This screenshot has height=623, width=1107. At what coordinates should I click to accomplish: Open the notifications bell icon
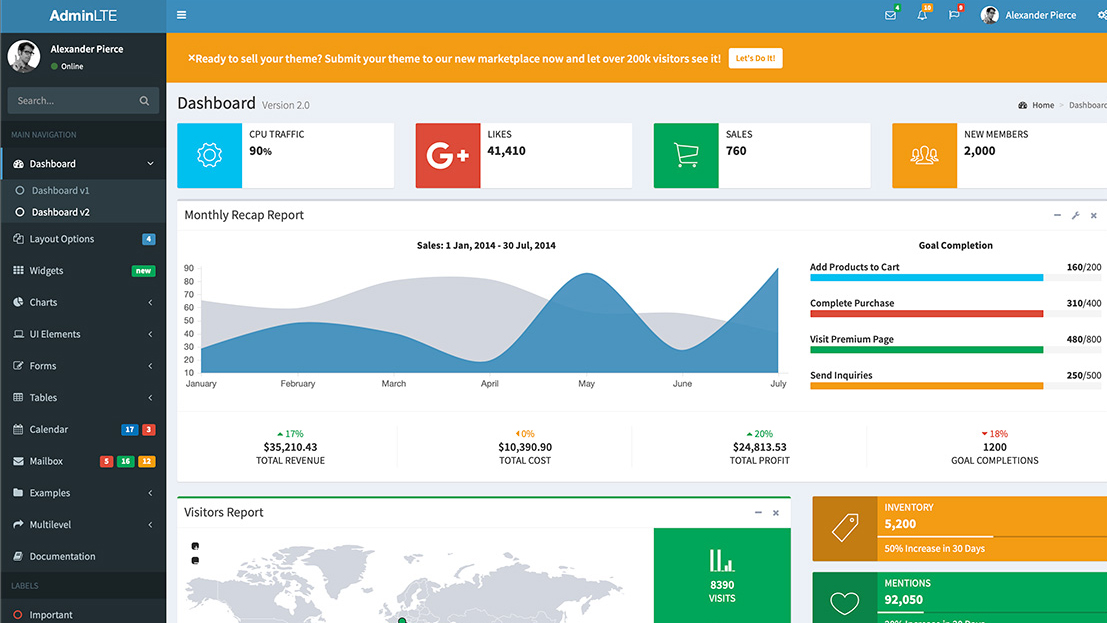pyautogui.click(x=922, y=15)
